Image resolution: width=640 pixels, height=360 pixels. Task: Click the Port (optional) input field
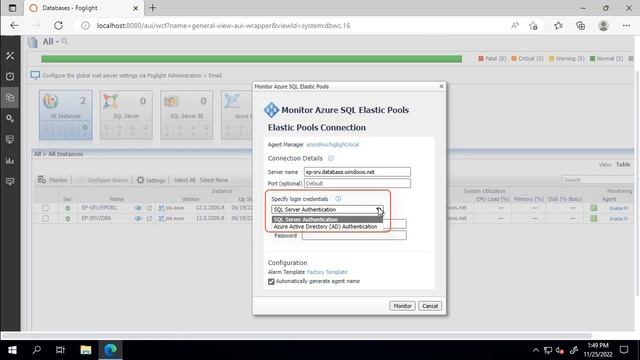pos(357,183)
